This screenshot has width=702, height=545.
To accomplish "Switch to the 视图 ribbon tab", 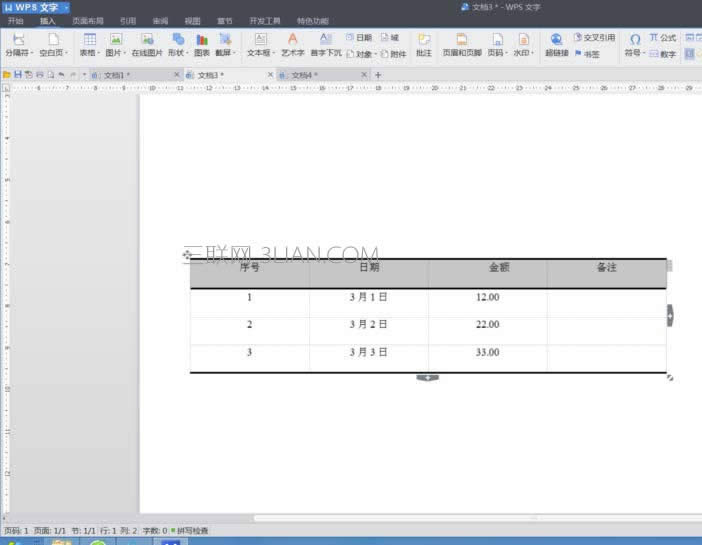I will pos(193,21).
